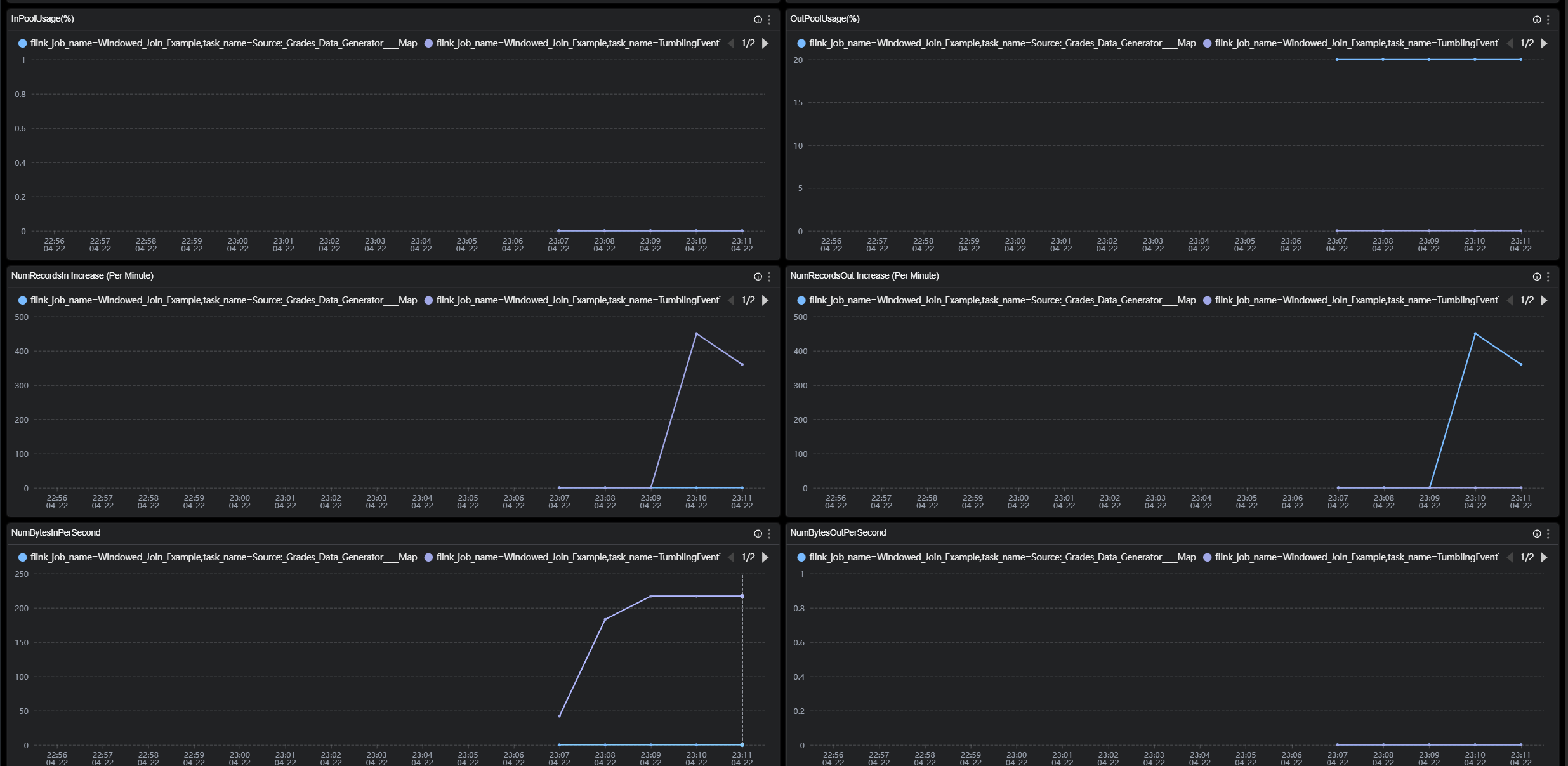The image size is (1568, 766).
Task: Go to next legend page in InPoolUsage
Action: click(765, 43)
